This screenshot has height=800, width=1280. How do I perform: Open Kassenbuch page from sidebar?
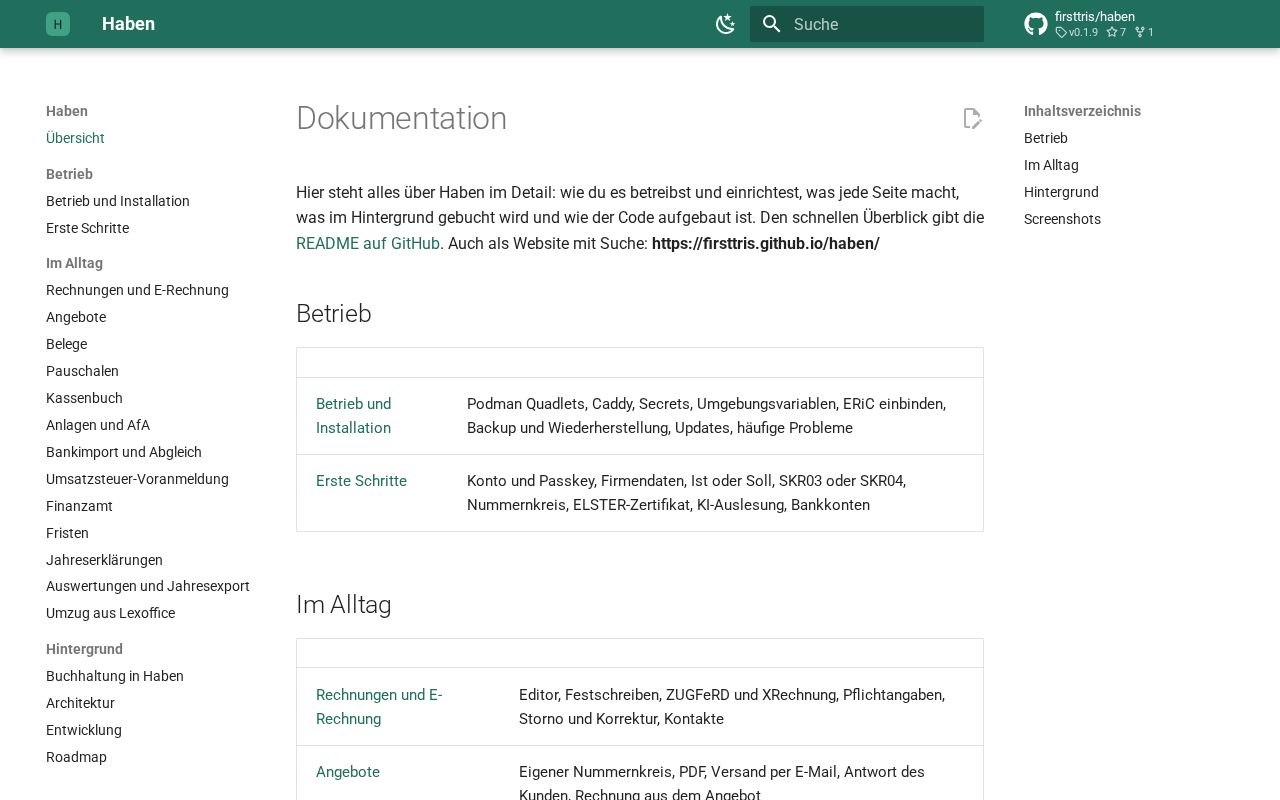coord(84,398)
